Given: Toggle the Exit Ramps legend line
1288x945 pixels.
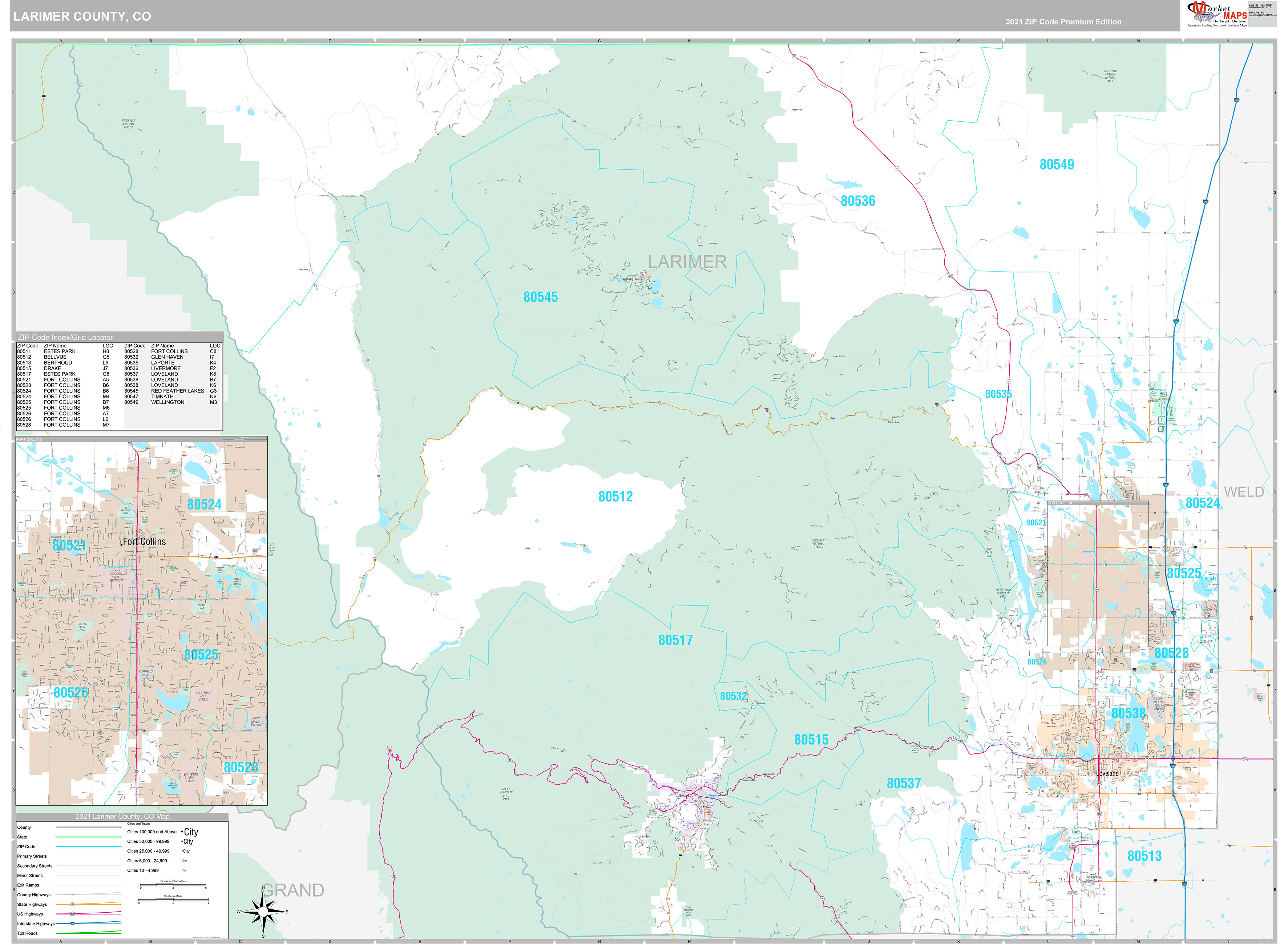Looking at the screenshot, I should point(89,885).
